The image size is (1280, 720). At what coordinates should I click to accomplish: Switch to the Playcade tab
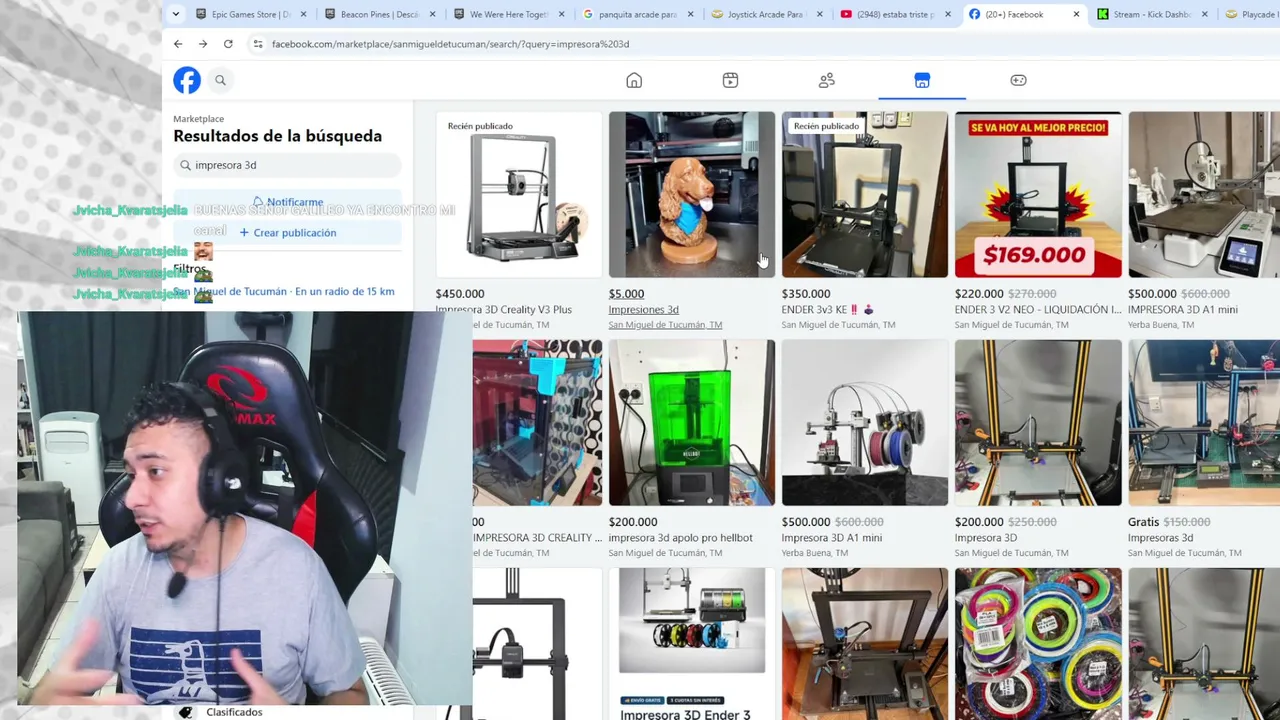pyautogui.click(x=1250, y=14)
